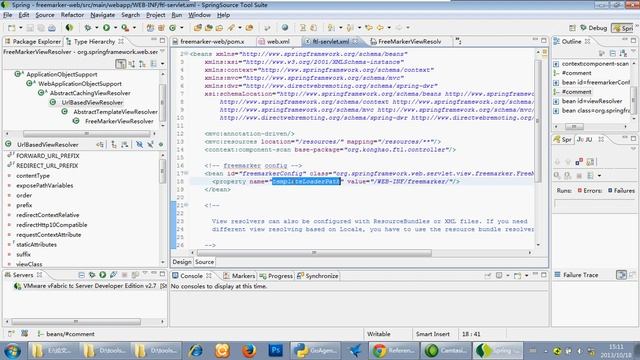The image size is (640, 360).
Task: Click the New file toolbar icon
Action: 12,28
